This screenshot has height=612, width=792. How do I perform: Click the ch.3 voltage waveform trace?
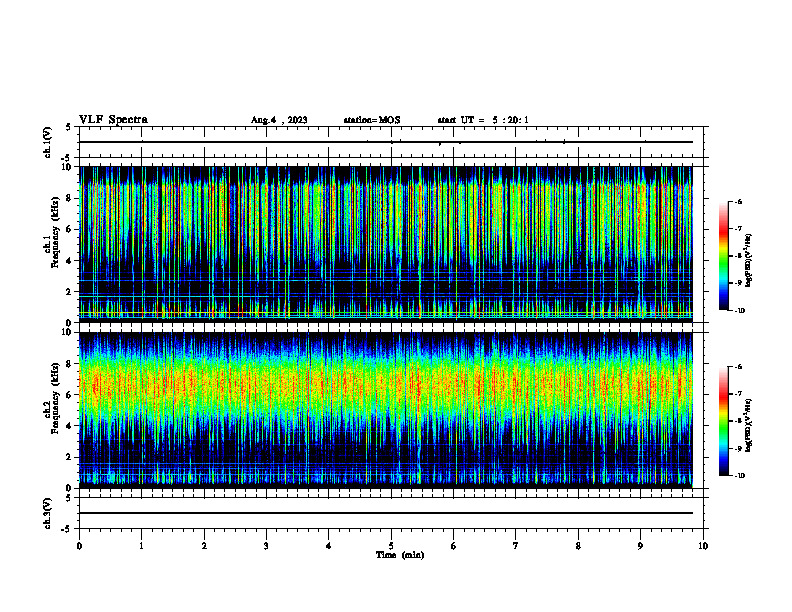pyautogui.click(x=386, y=513)
